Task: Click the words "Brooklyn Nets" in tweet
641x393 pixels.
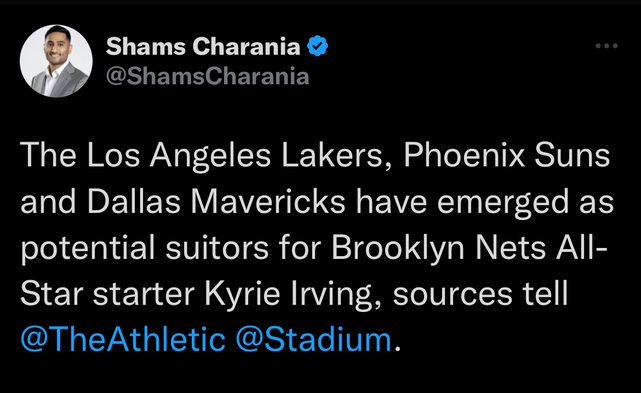Action: point(438,248)
